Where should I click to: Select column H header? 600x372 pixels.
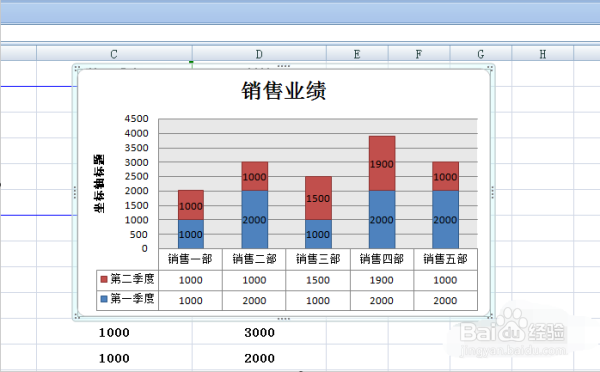tap(543, 54)
